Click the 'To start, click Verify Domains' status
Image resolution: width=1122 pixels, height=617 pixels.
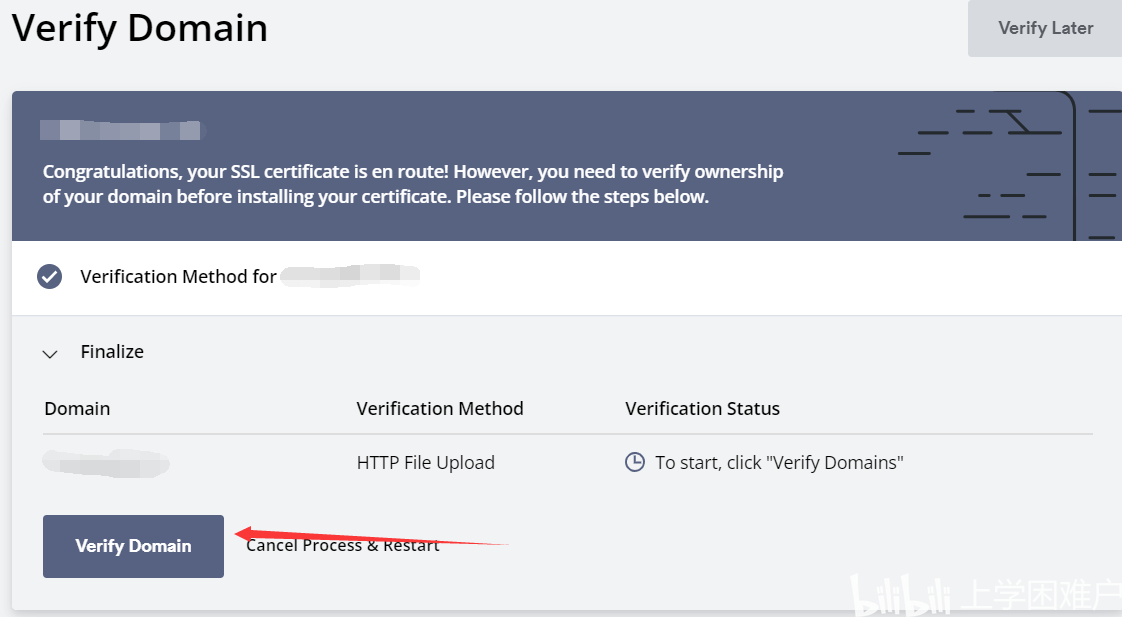pos(779,463)
